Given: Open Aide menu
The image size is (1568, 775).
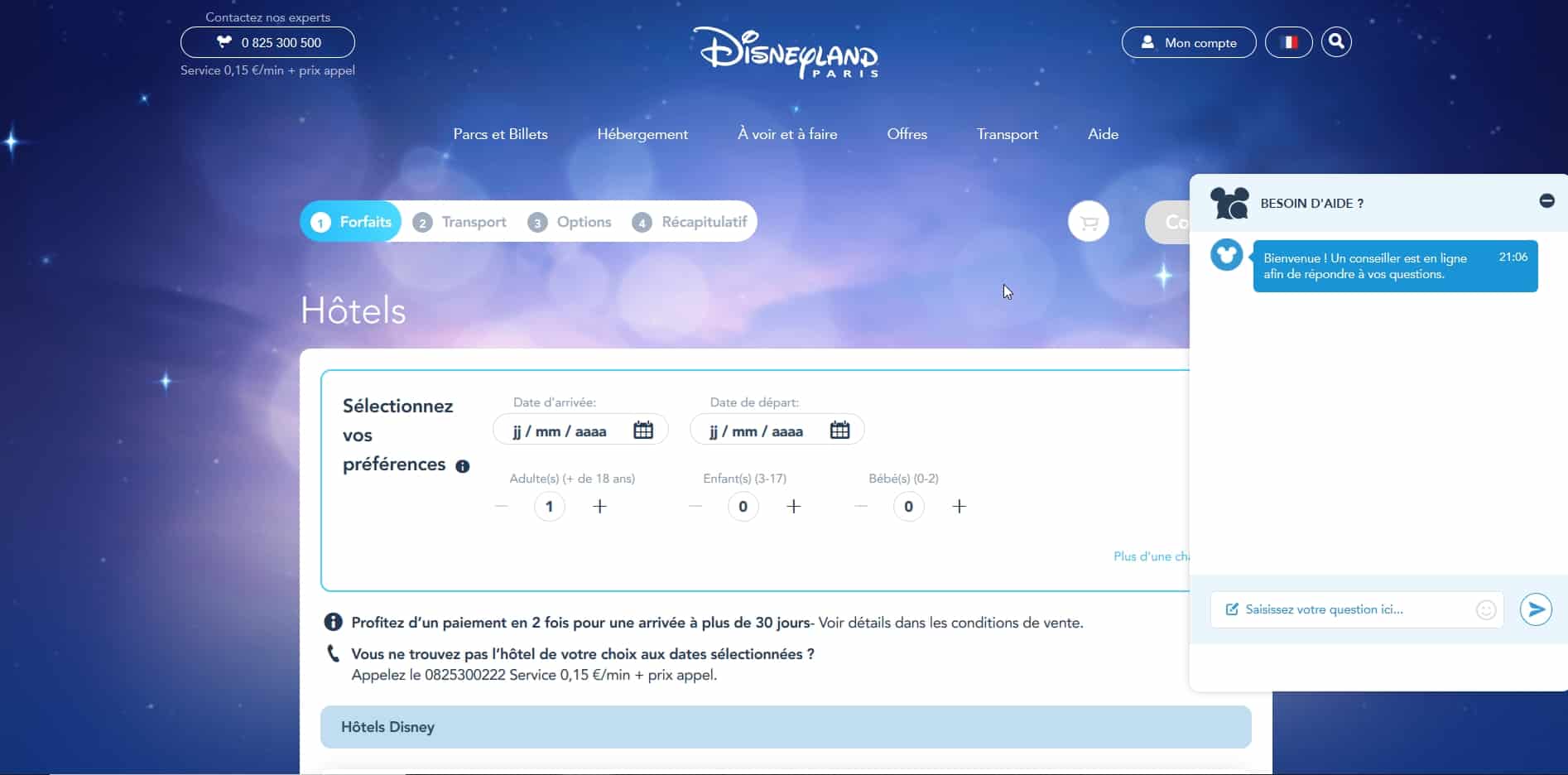Looking at the screenshot, I should coord(1103,134).
